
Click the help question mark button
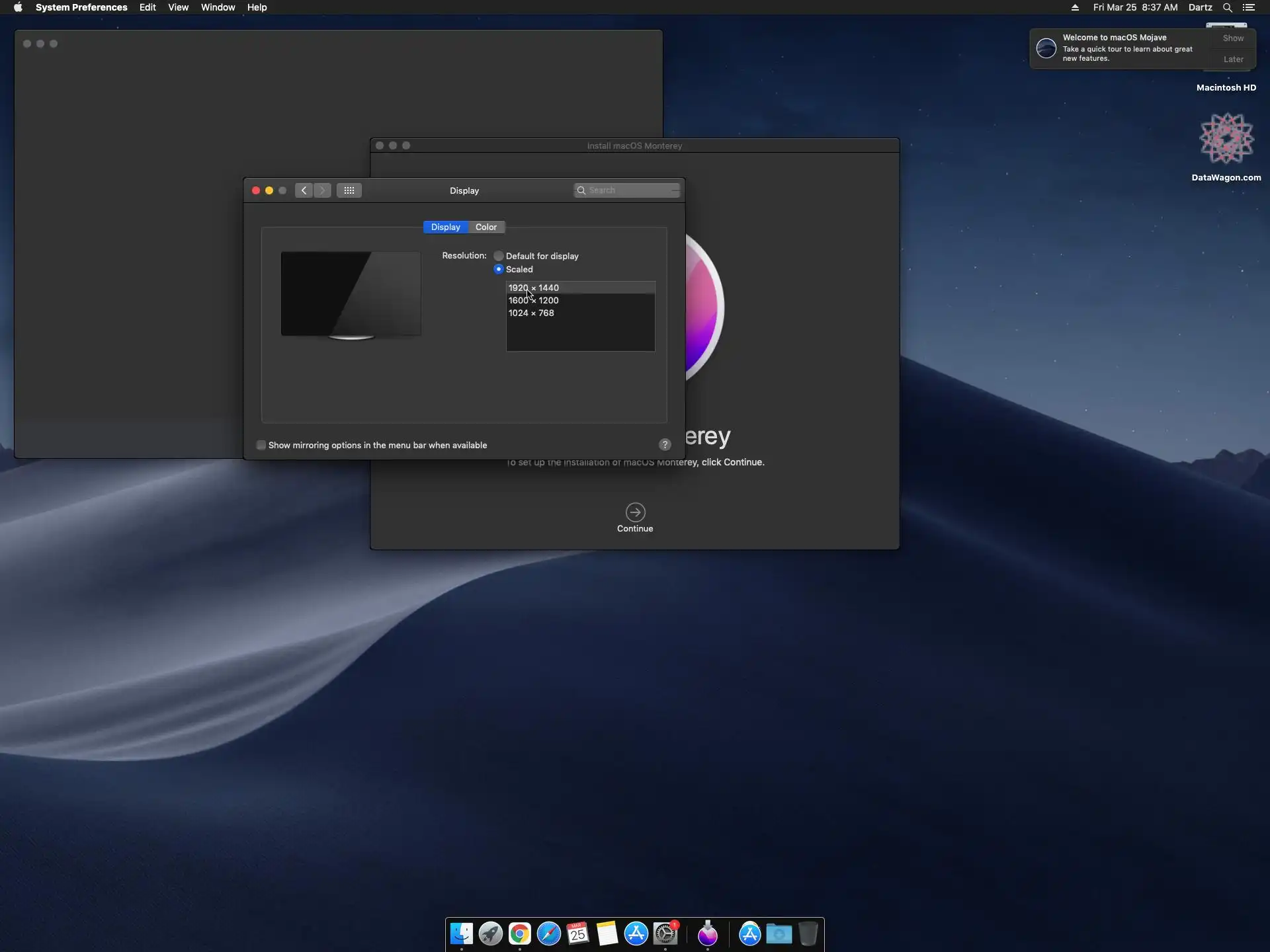coord(665,445)
